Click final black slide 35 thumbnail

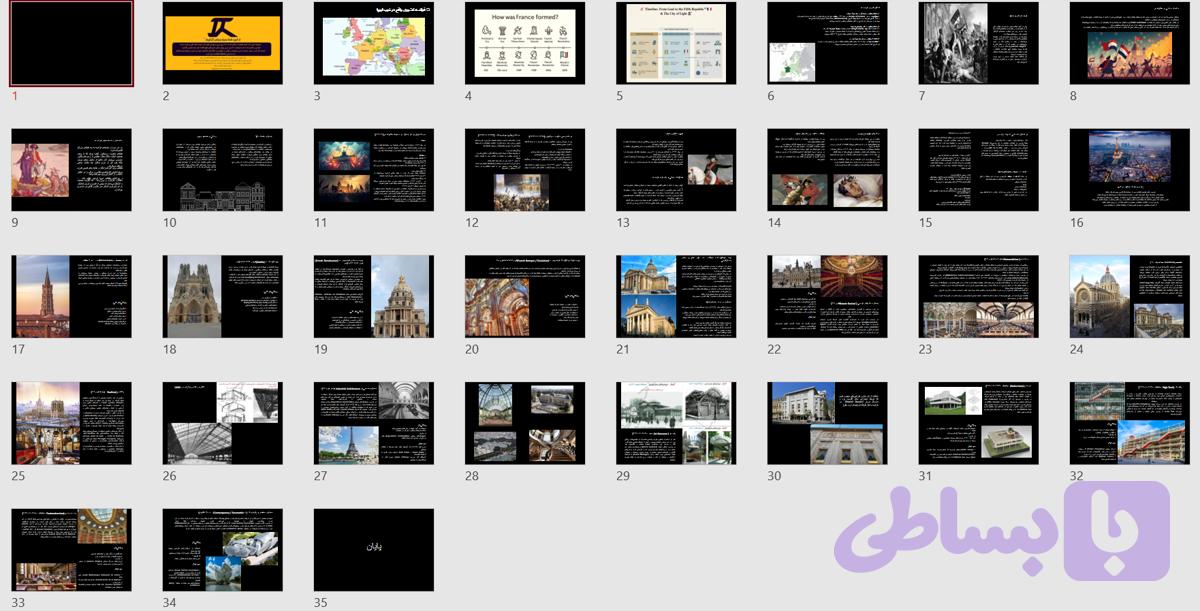[x=374, y=550]
